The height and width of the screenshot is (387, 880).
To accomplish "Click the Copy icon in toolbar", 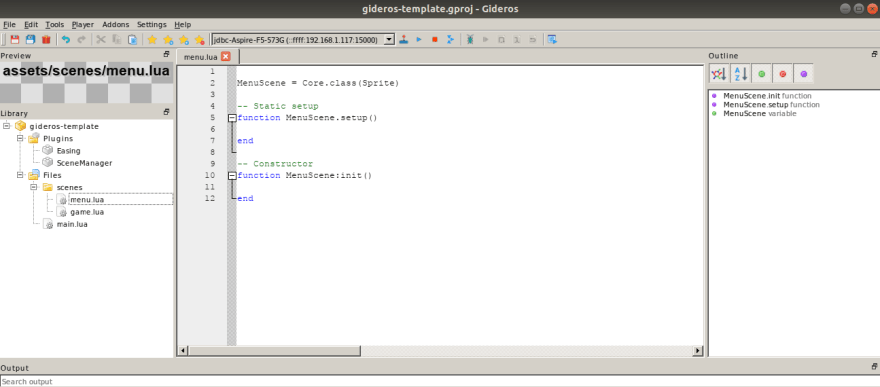I will (x=117, y=40).
